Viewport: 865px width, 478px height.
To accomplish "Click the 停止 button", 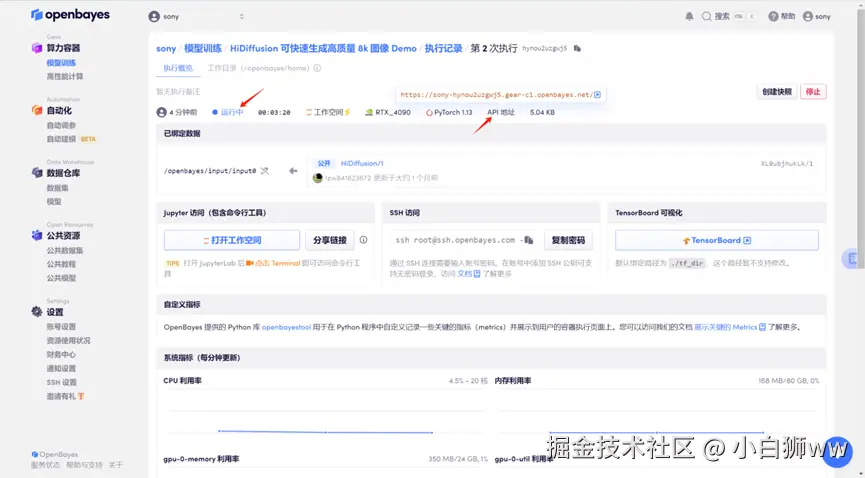I will coord(813,92).
